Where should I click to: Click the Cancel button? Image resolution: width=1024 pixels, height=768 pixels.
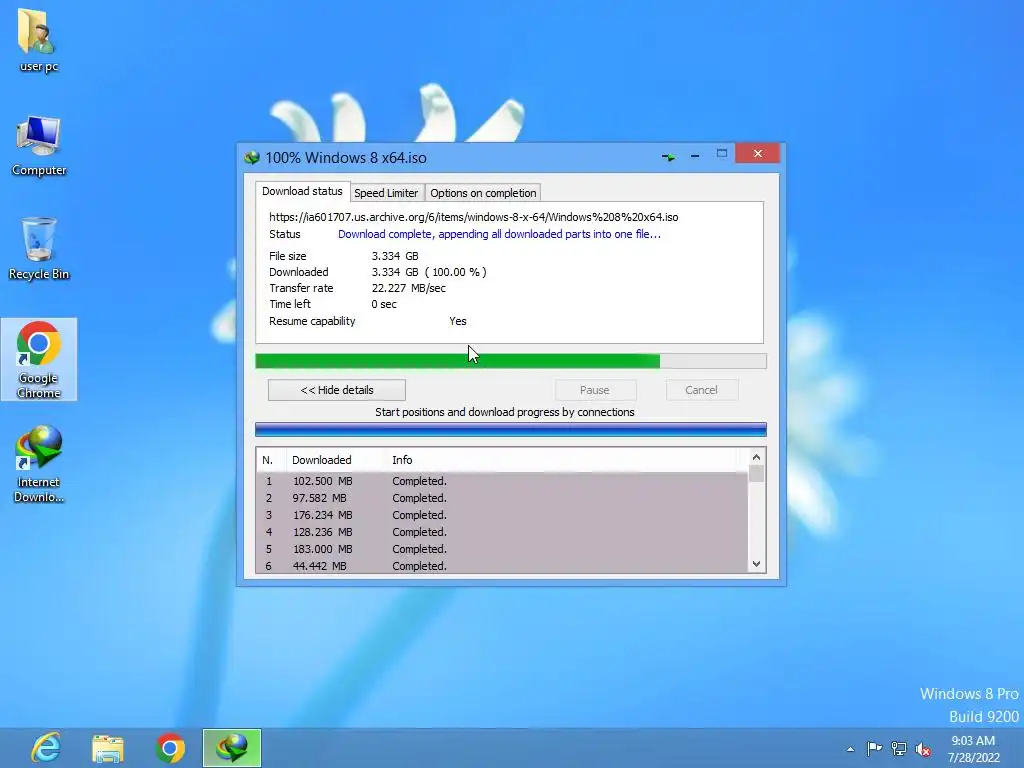coord(701,390)
